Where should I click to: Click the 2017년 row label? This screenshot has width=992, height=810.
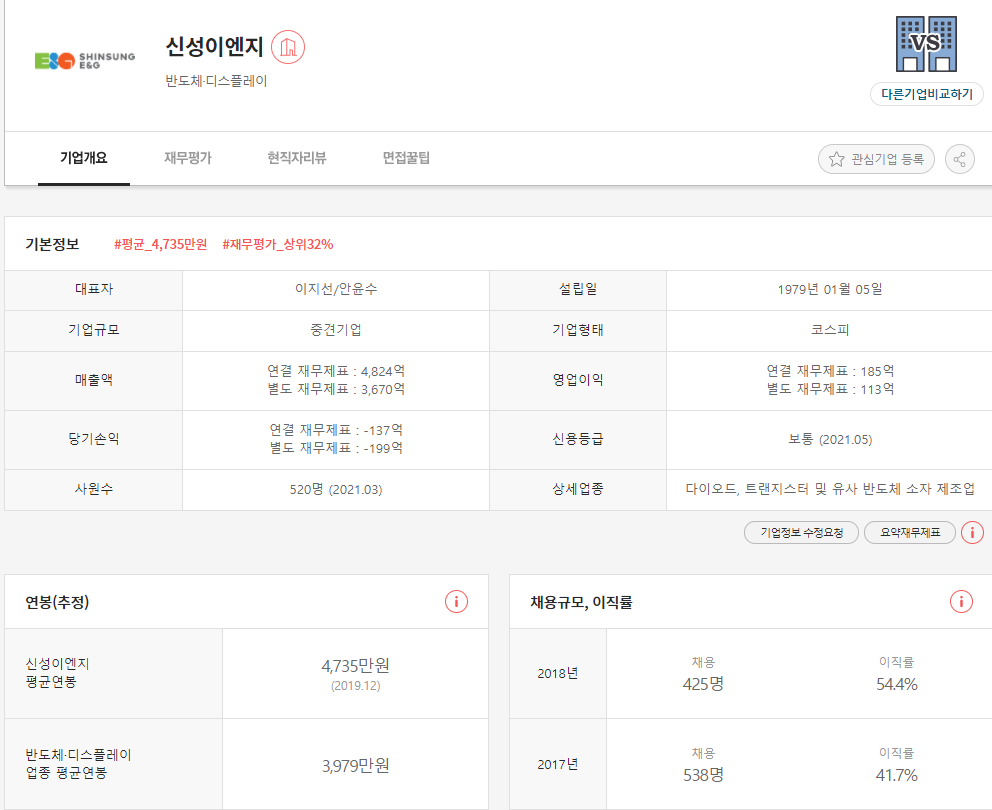pos(557,764)
